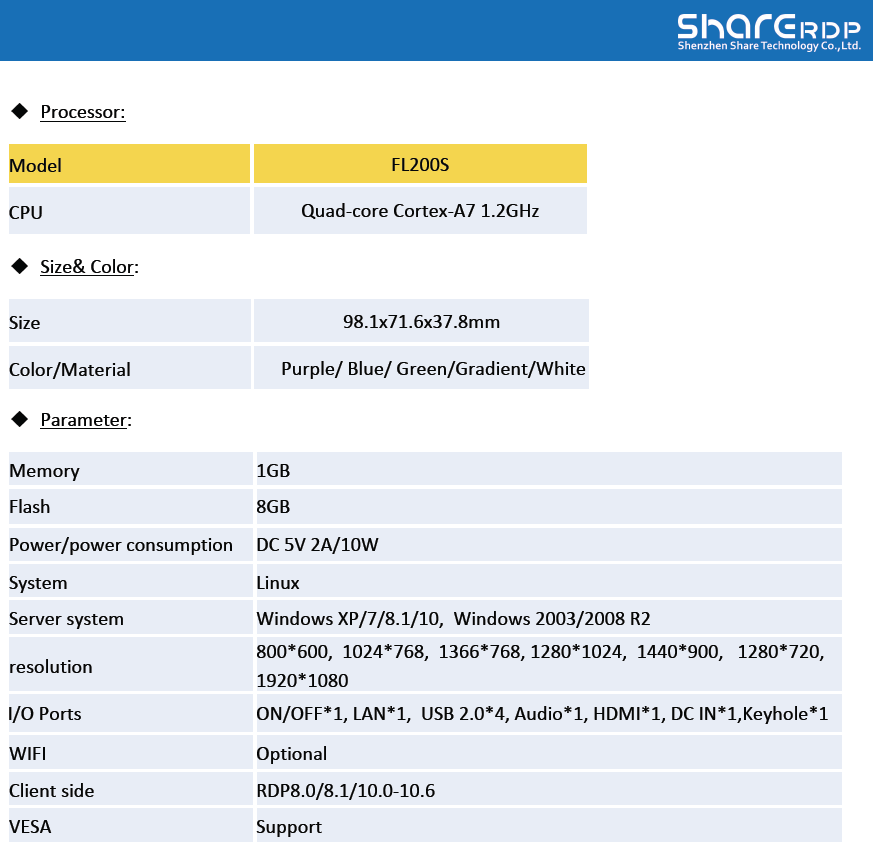This screenshot has height=848, width=873.
Task: Select the "Optional" WIFI value
Action: point(292,754)
